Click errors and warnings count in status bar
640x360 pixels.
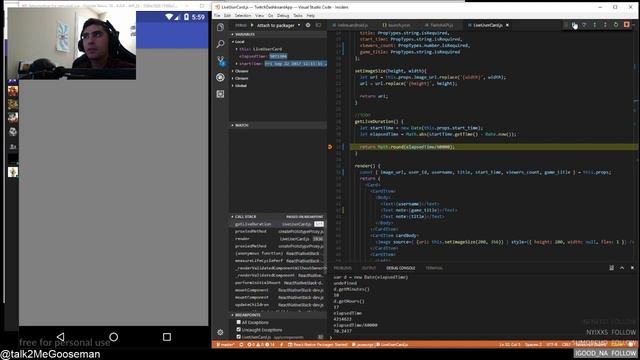tap(261, 344)
